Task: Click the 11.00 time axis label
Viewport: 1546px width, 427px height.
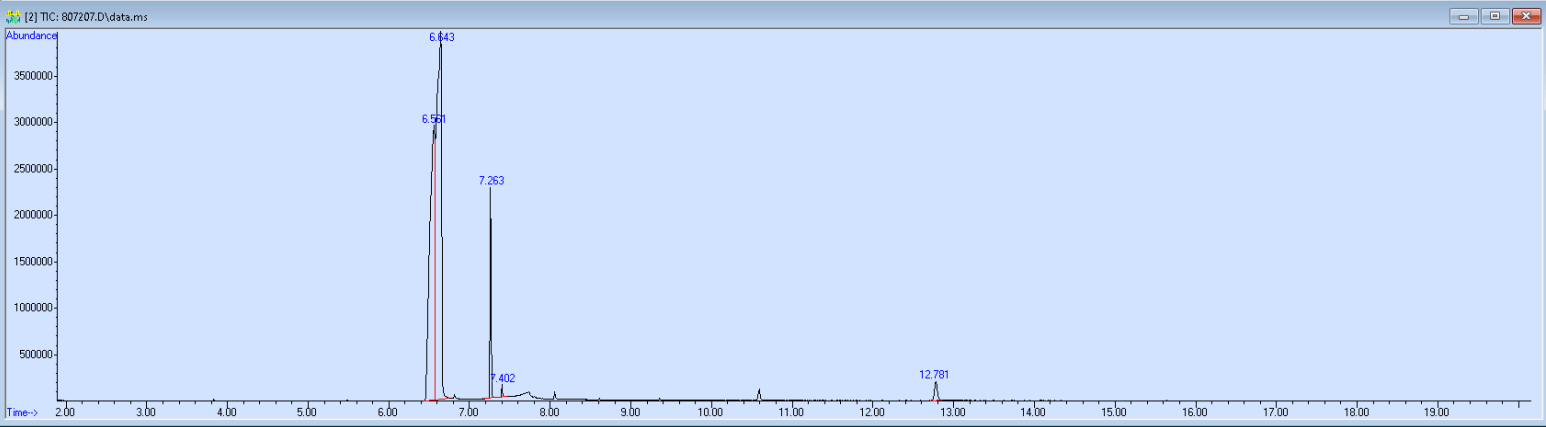Action: [x=791, y=412]
